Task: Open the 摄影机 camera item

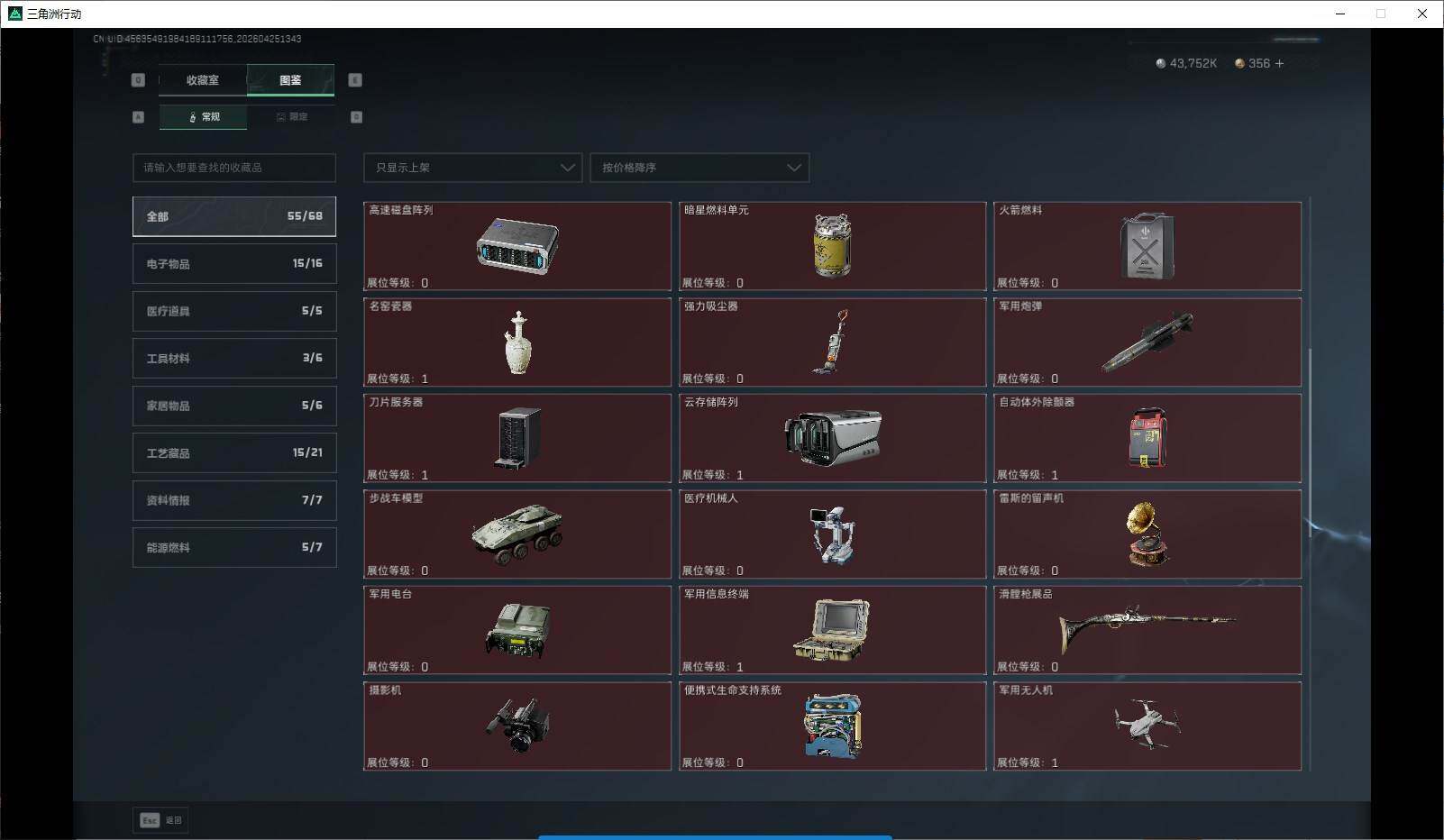Action: click(517, 726)
